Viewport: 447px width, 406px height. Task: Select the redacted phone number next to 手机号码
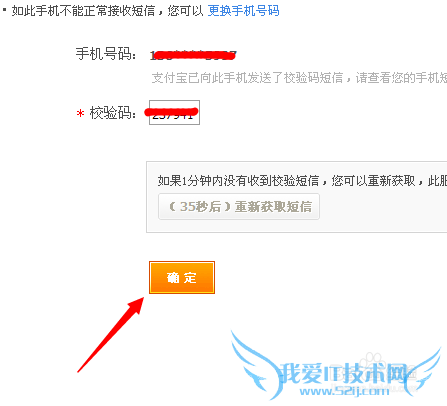(193, 55)
